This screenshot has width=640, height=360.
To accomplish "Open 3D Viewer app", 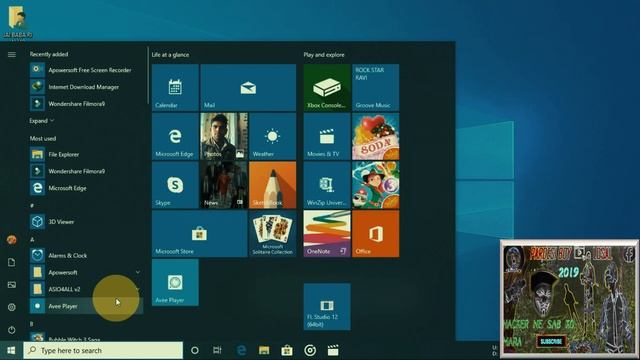I will pos(86,222).
